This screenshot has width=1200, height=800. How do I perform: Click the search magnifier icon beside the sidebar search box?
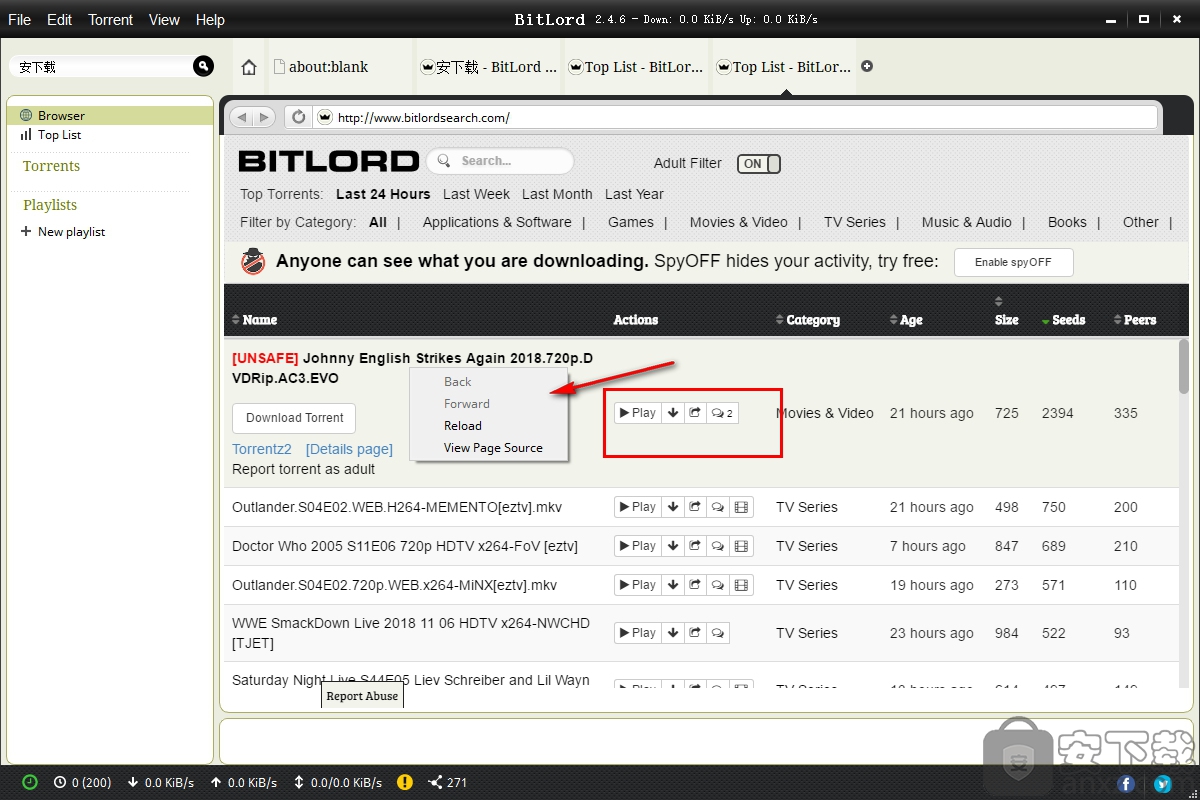pyautogui.click(x=203, y=66)
